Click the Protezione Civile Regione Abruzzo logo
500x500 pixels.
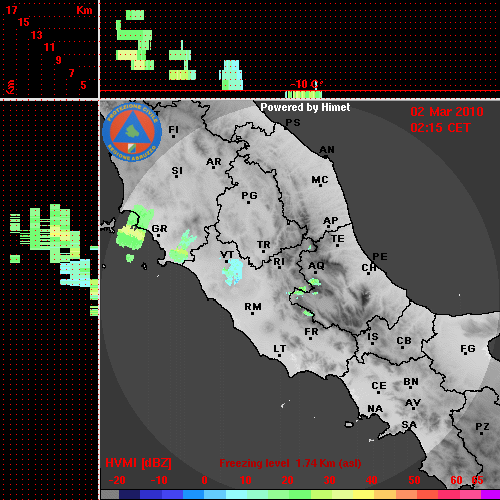(x=132, y=133)
